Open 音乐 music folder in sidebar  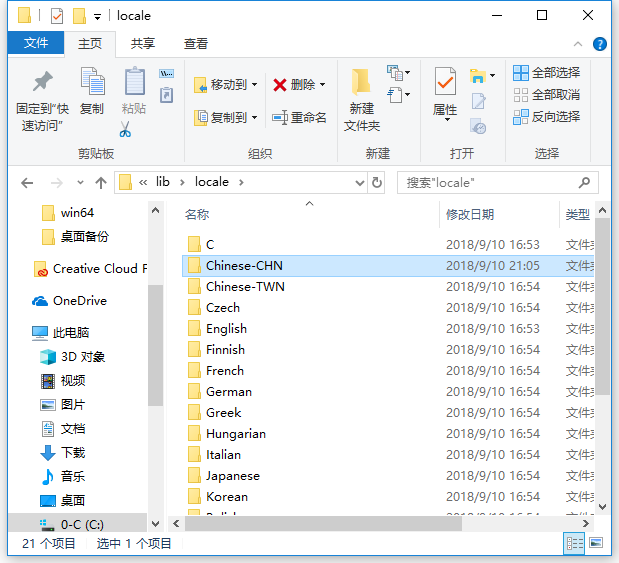pos(63,477)
